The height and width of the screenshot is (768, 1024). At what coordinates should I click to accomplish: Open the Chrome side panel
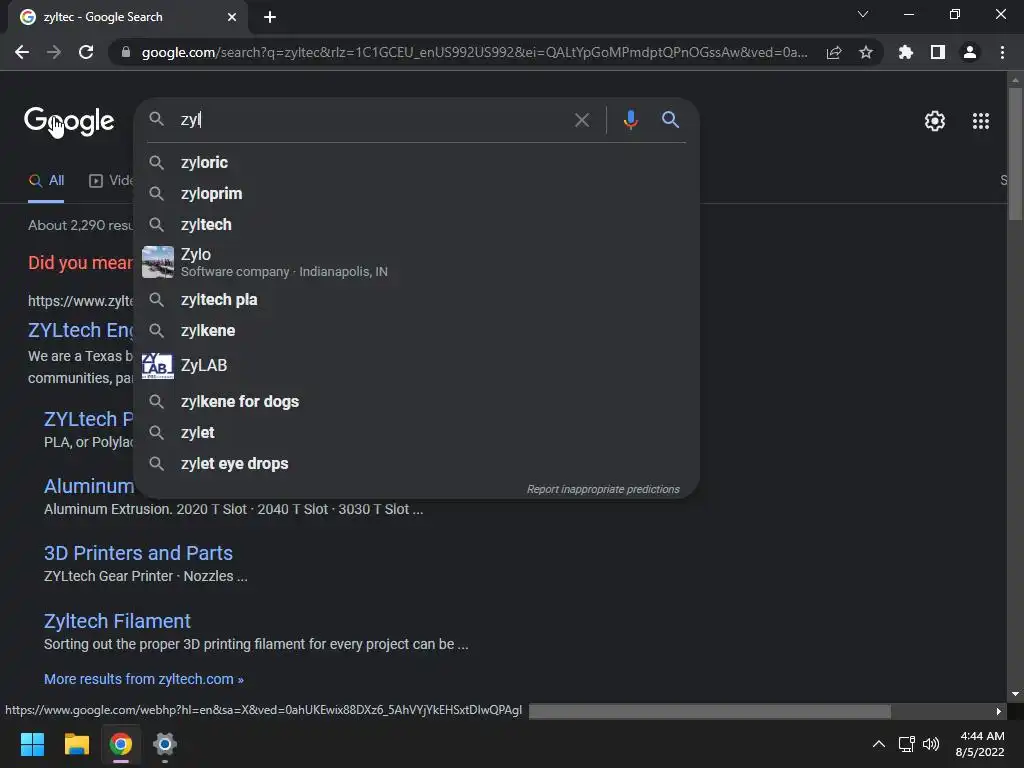click(938, 52)
